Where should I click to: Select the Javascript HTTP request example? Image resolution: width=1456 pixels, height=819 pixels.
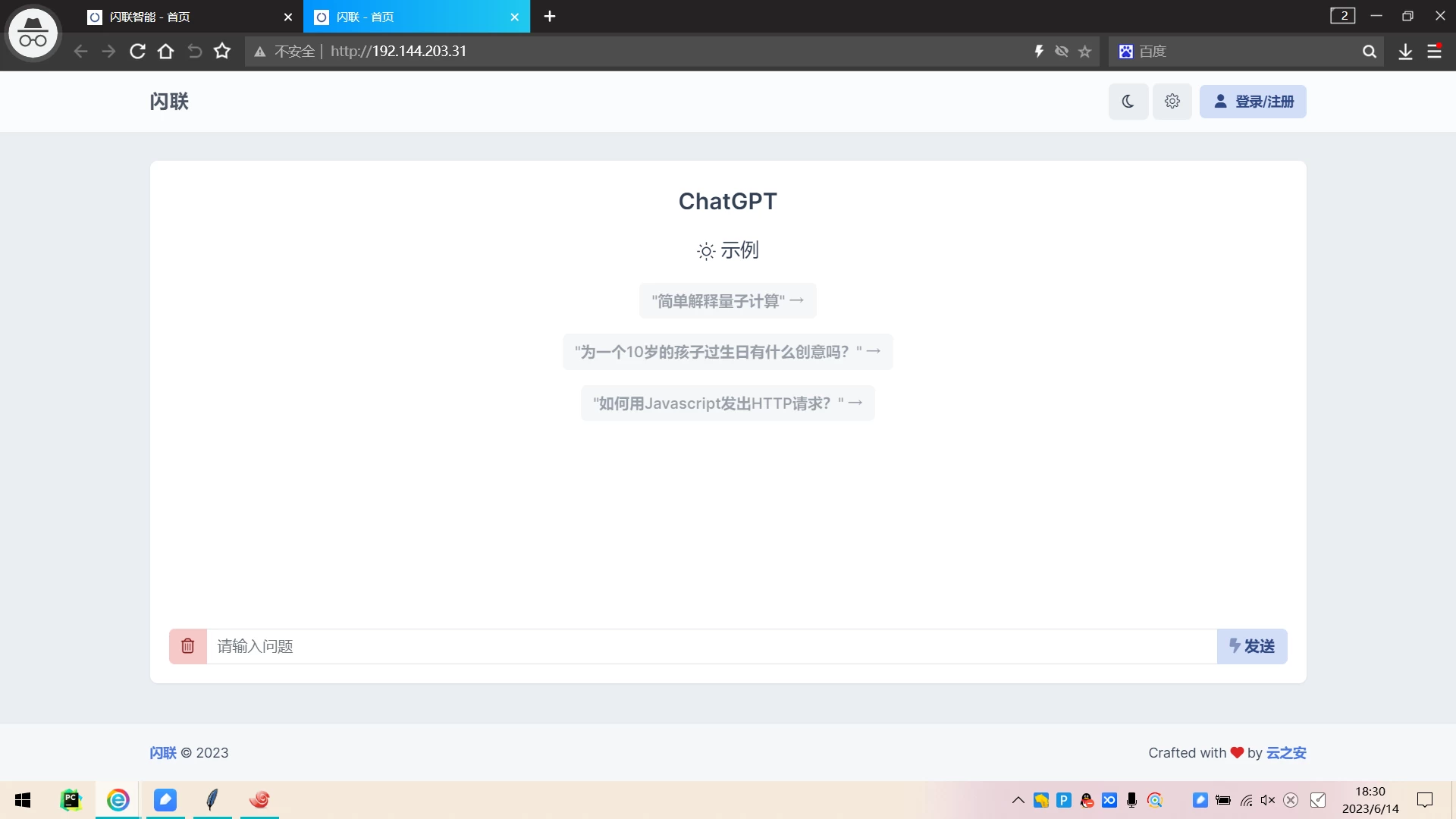[728, 403]
